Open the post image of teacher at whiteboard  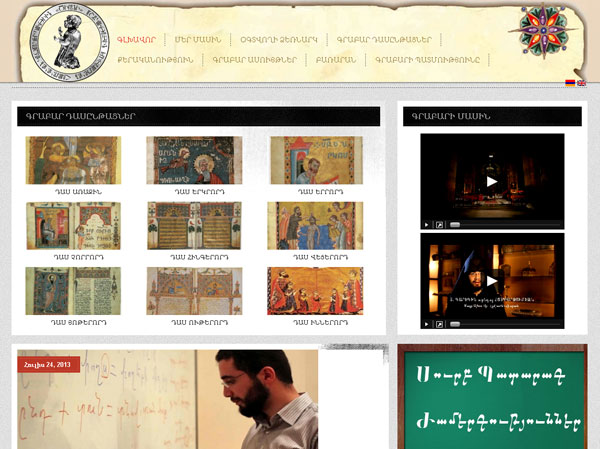coord(168,399)
